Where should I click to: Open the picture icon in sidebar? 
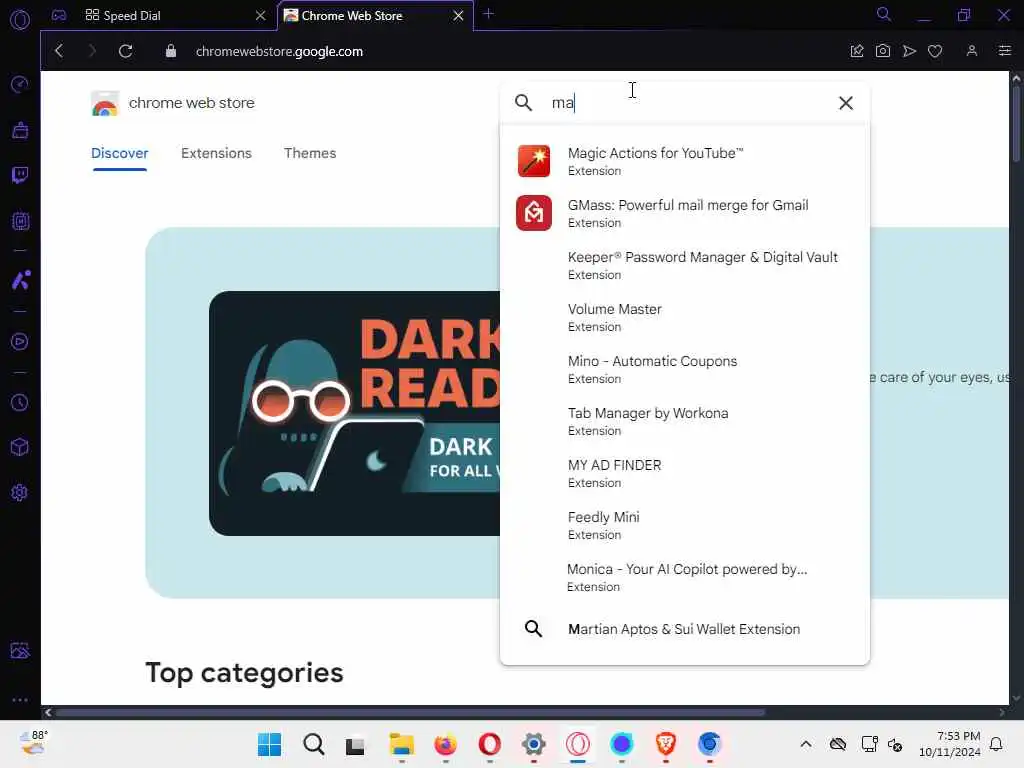[20, 650]
